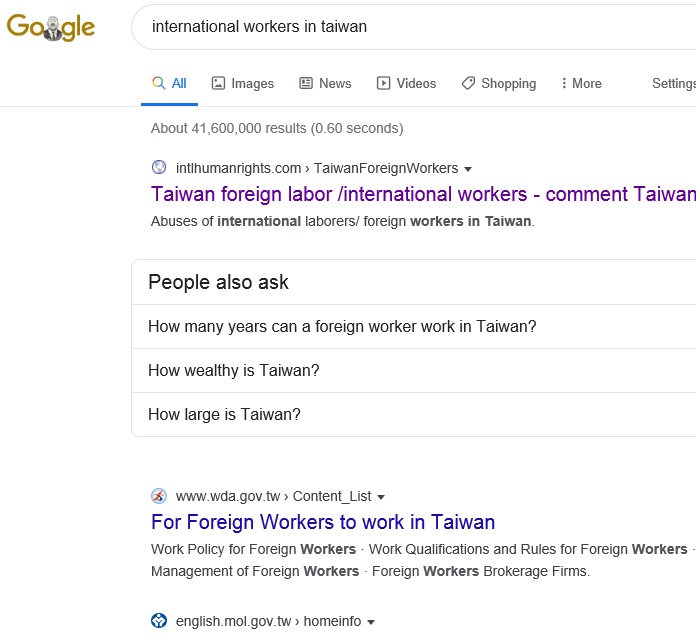This screenshot has width=696, height=635.
Task: Expand 'How large is Taiwan?' question
Action: point(224,415)
